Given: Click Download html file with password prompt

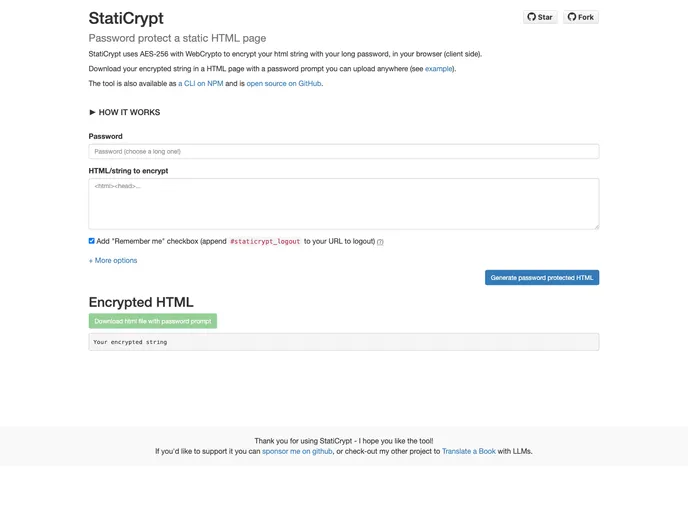Looking at the screenshot, I should coord(153,321).
